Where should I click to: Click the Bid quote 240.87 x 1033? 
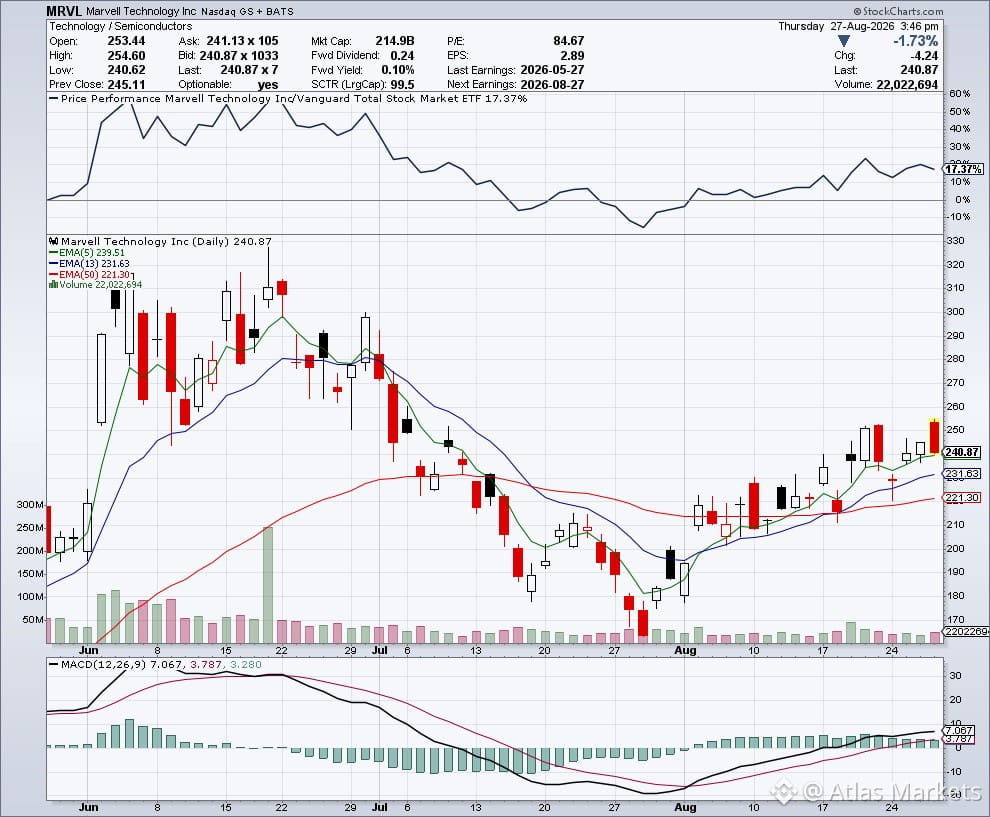pyautogui.click(x=239, y=56)
